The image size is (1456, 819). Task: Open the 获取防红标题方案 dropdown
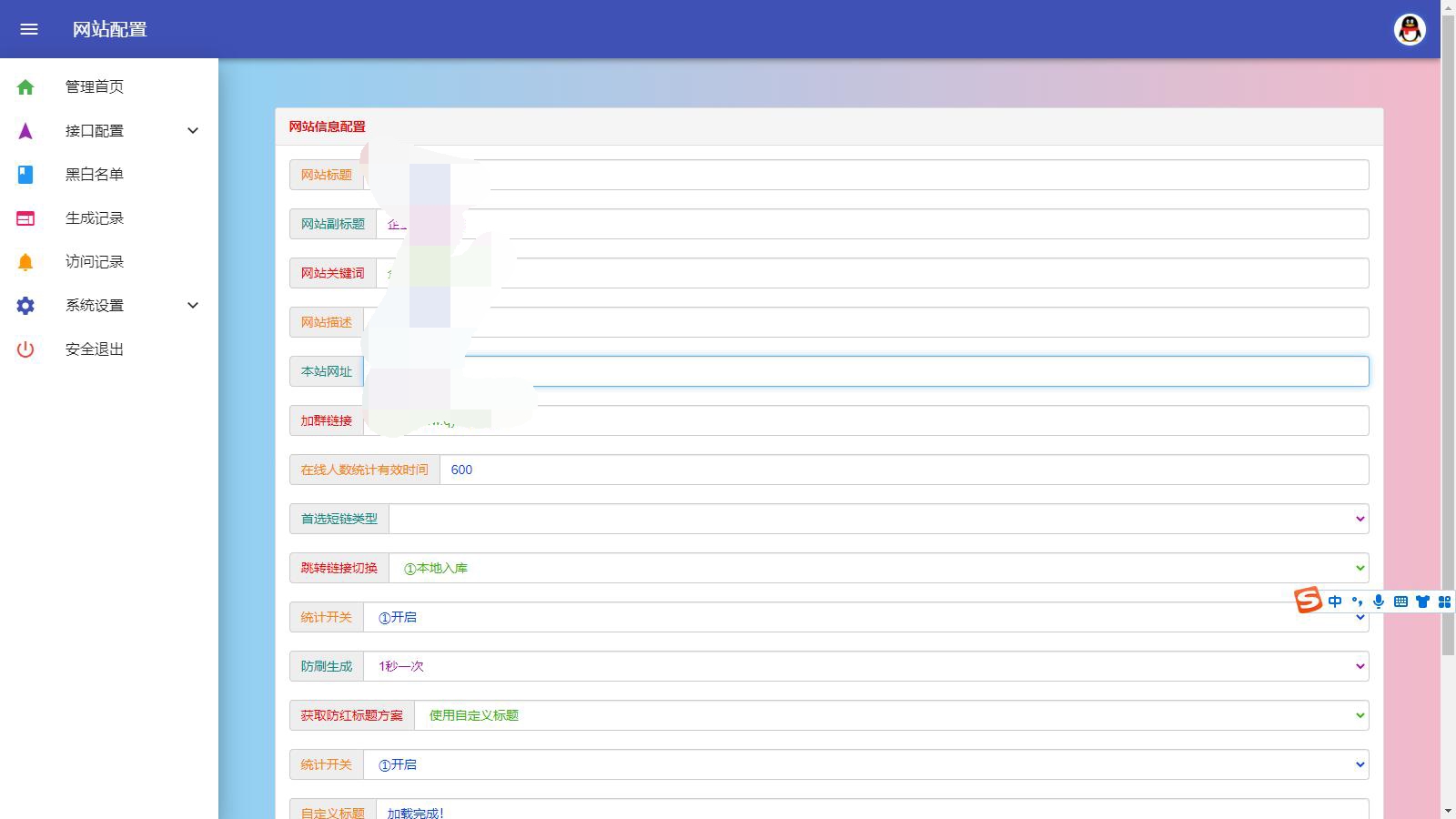coord(890,715)
